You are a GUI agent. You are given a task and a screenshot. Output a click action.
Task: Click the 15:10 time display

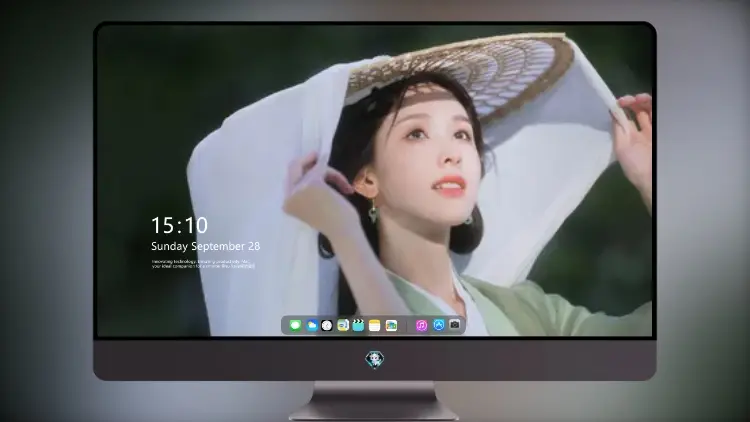[x=179, y=225]
